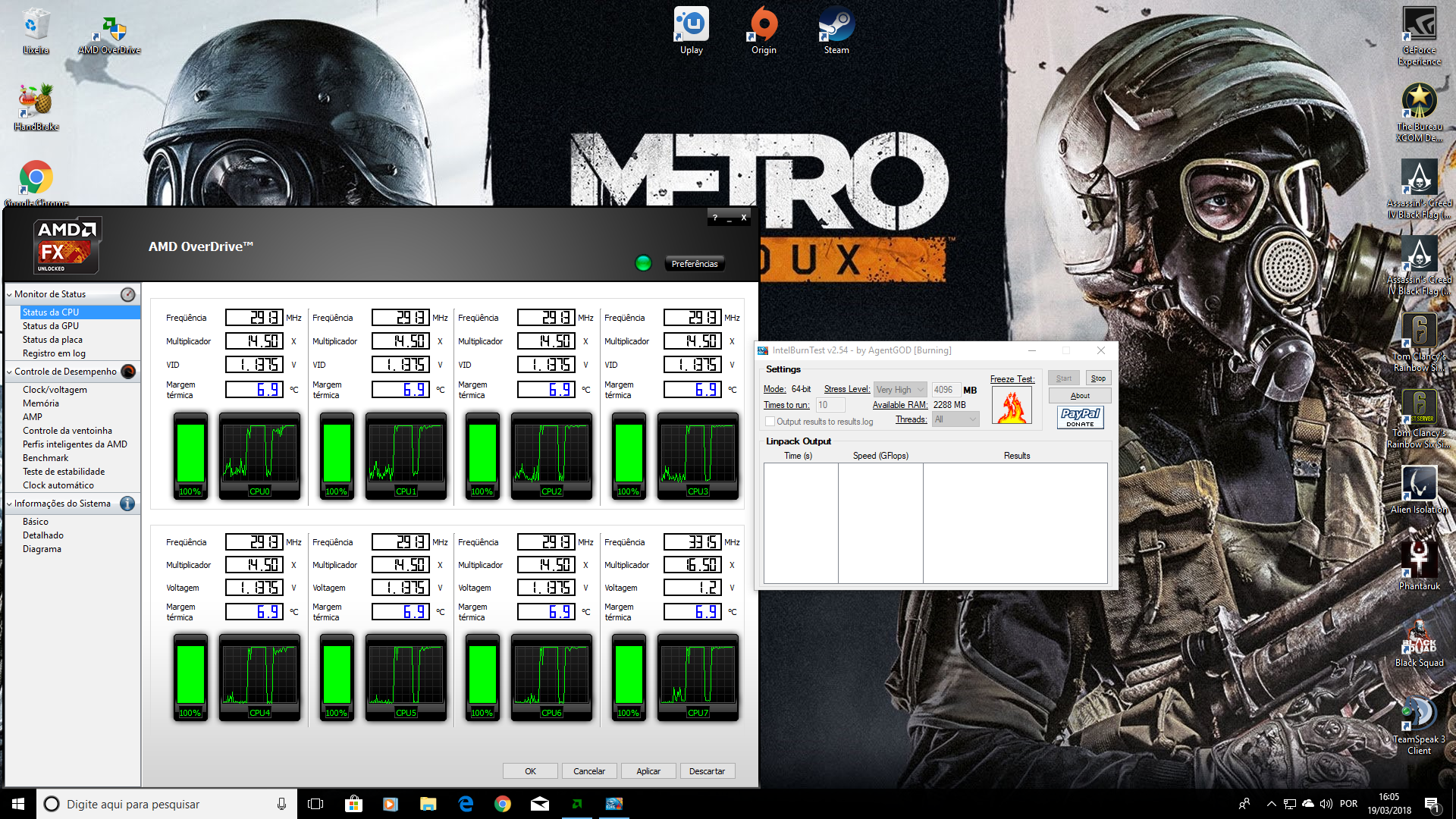
Task: Open Microsoft Edge from the taskbar
Action: coord(466,804)
